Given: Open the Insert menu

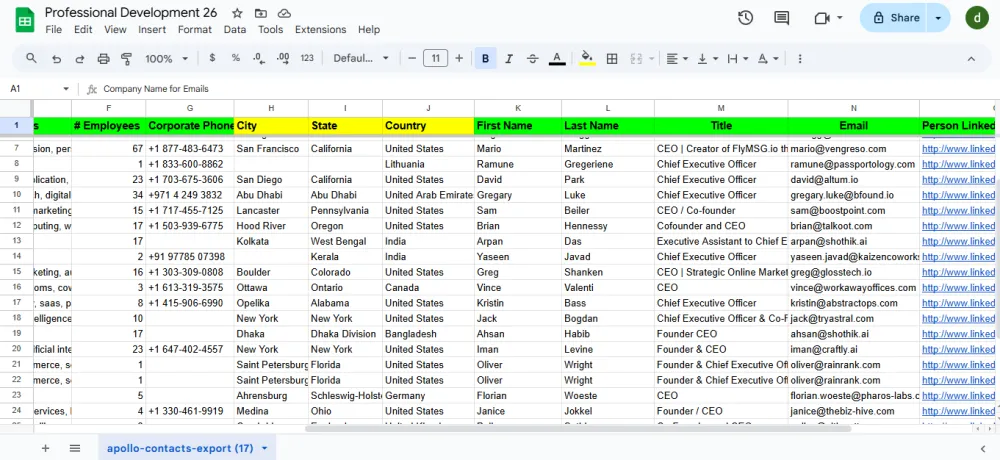Looking at the screenshot, I should click(x=152, y=29).
